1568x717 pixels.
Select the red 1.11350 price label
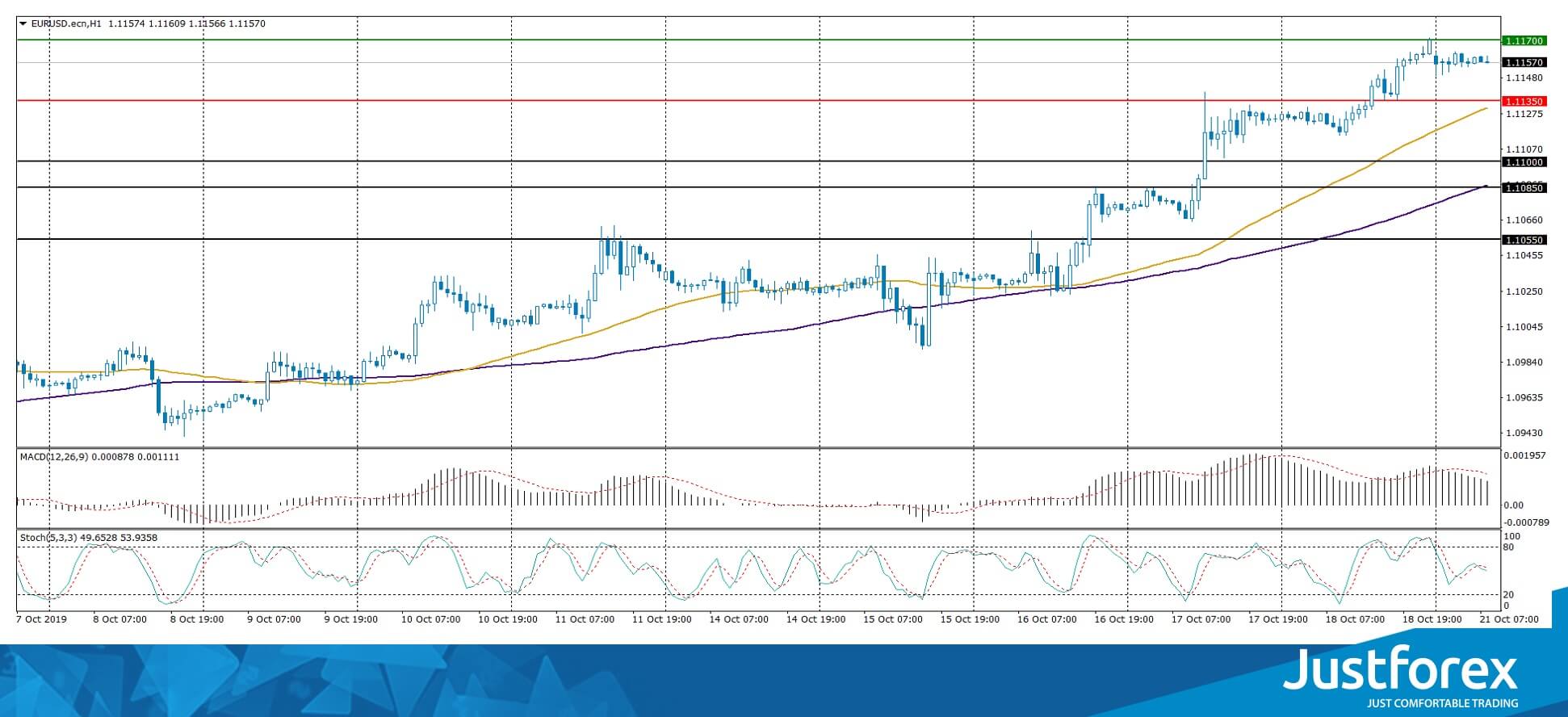coord(1523,102)
